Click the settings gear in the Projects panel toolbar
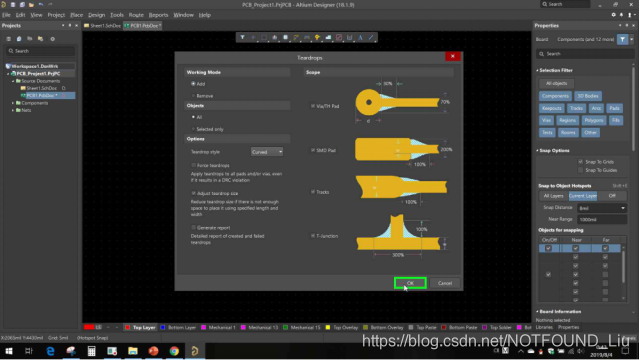This screenshot has width=639, height=360. (x=53, y=39)
